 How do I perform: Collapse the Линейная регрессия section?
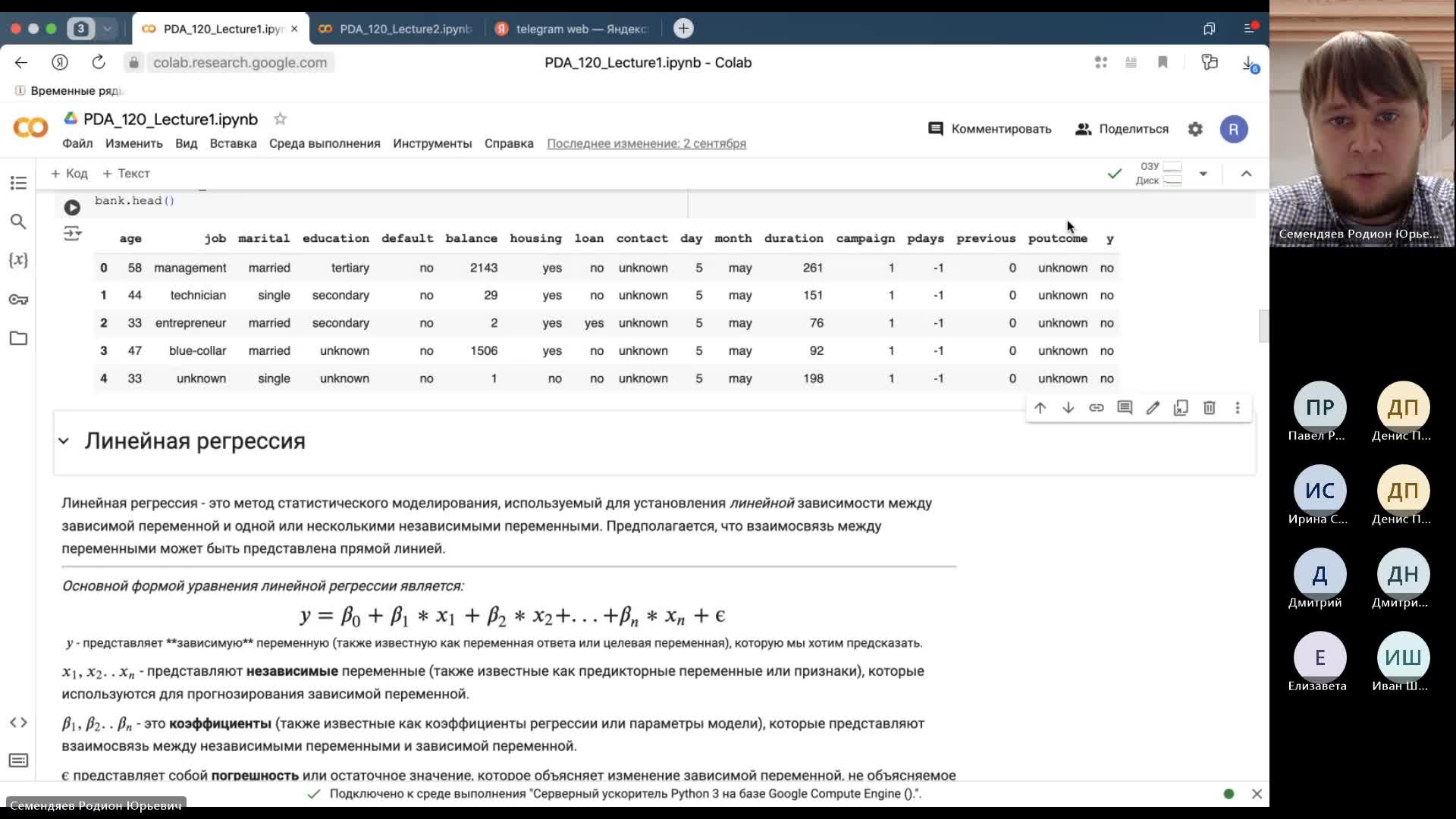pyautogui.click(x=64, y=441)
